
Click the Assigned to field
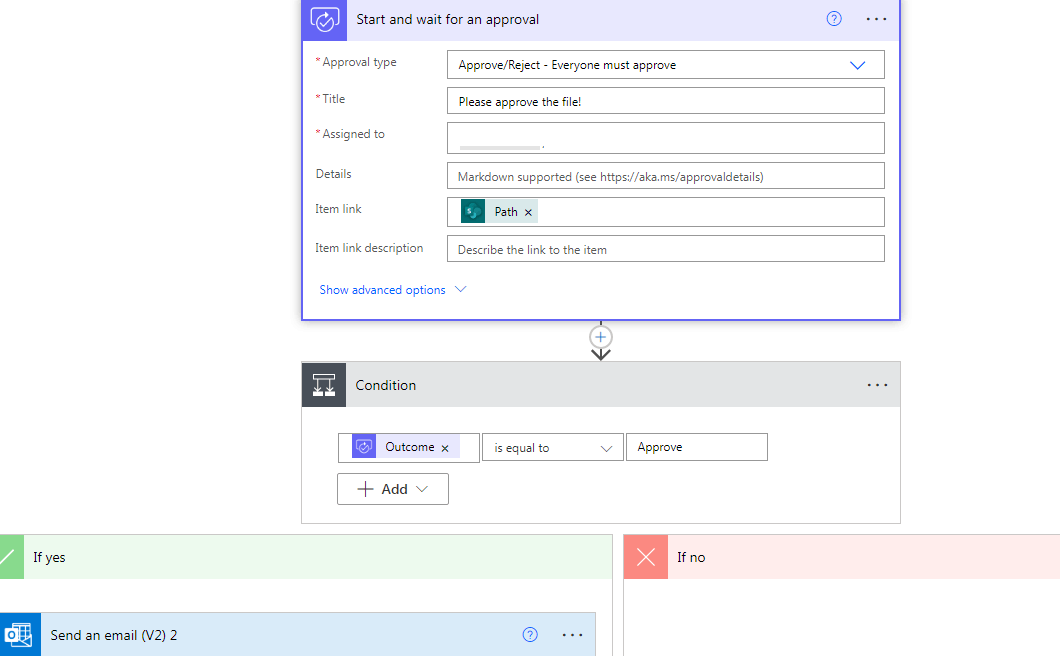click(x=665, y=138)
